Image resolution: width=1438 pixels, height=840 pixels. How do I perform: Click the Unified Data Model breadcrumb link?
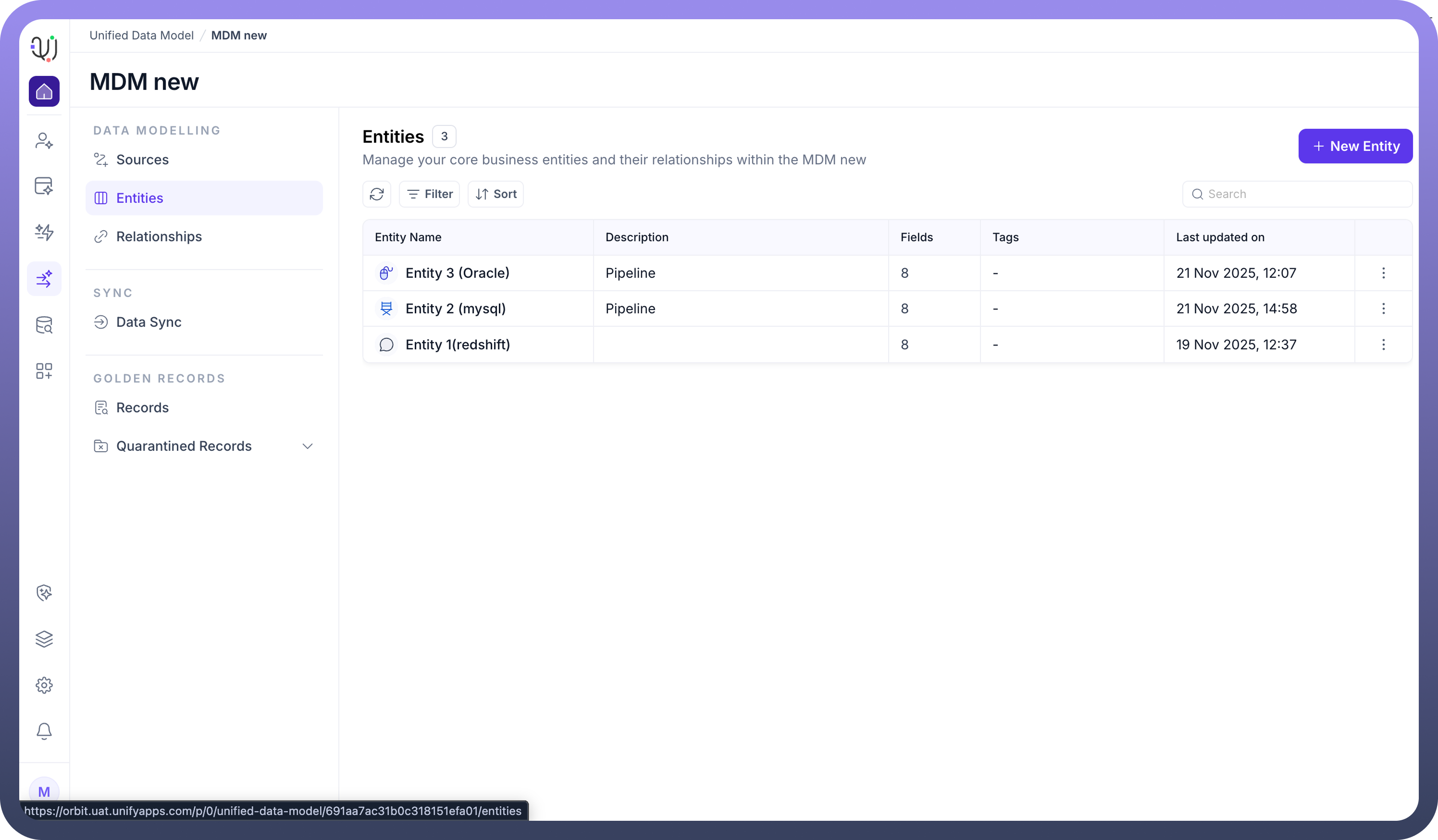(141, 36)
